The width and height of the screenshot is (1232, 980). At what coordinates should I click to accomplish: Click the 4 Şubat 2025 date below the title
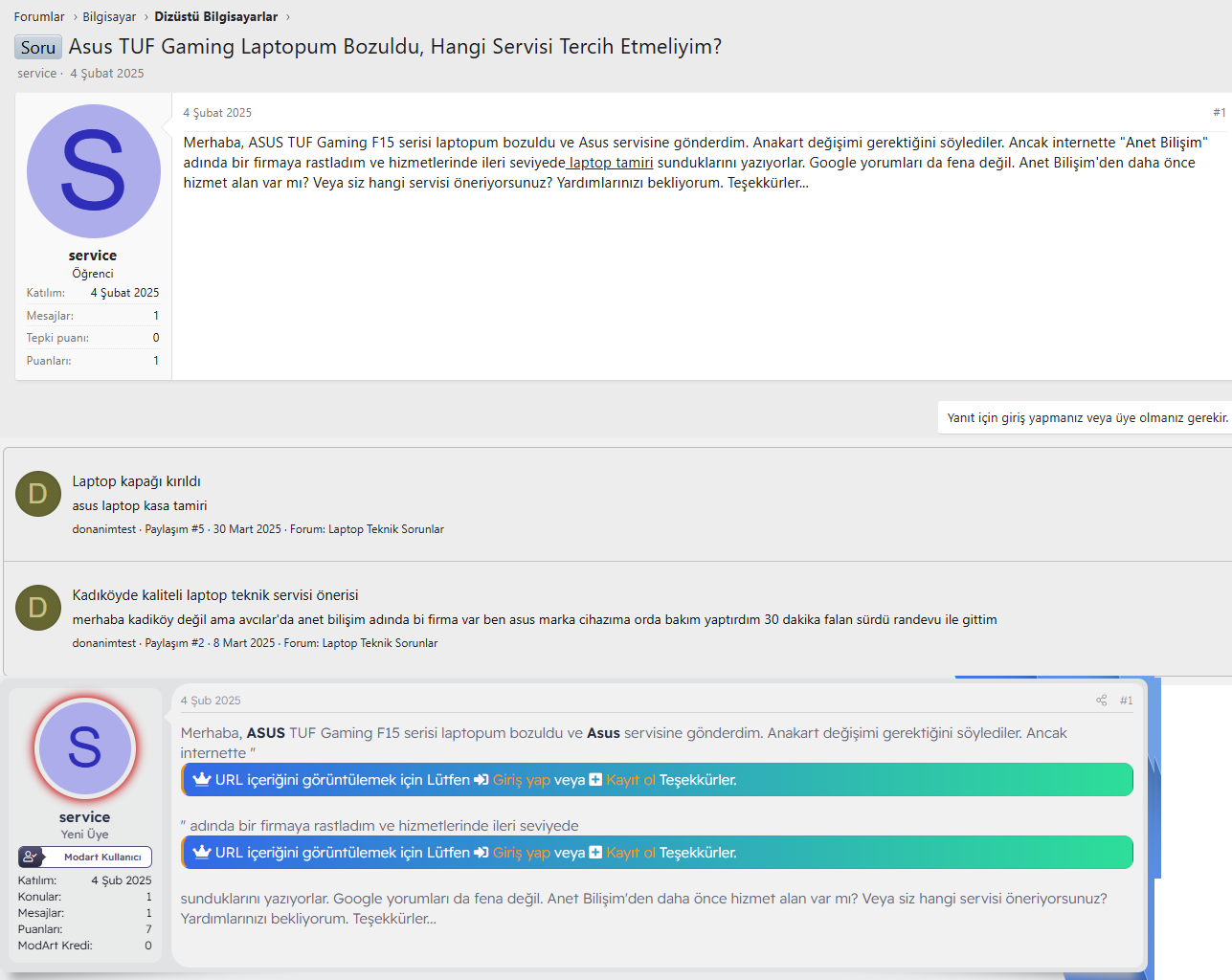(107, 74)
